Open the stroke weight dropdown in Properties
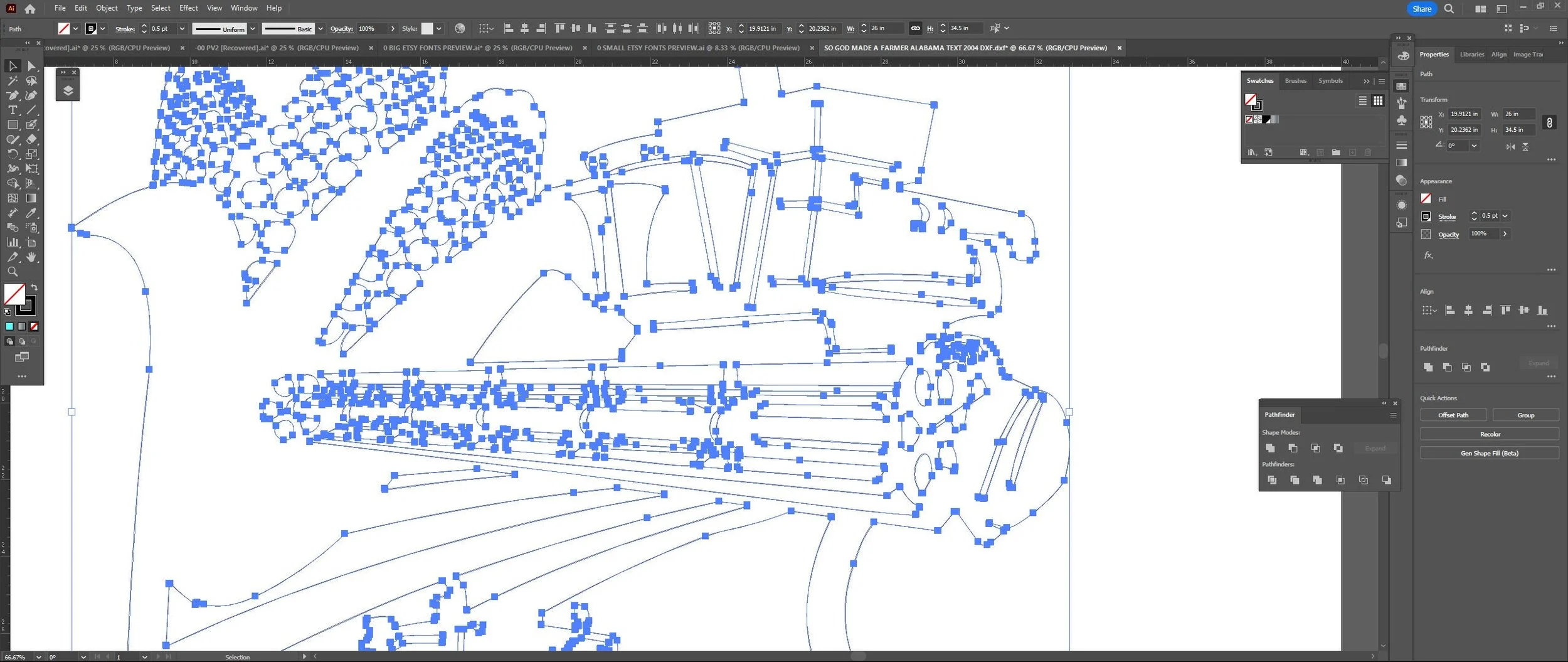This screenshot has height=662, width=1568. tap(1505, 216)
